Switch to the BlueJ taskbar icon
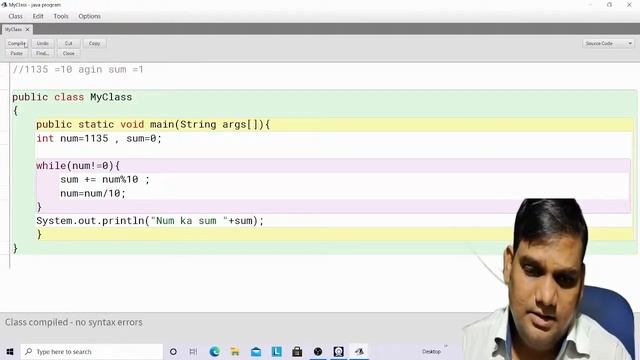Screen dimensions: 640x360 (x=359, y=351)
